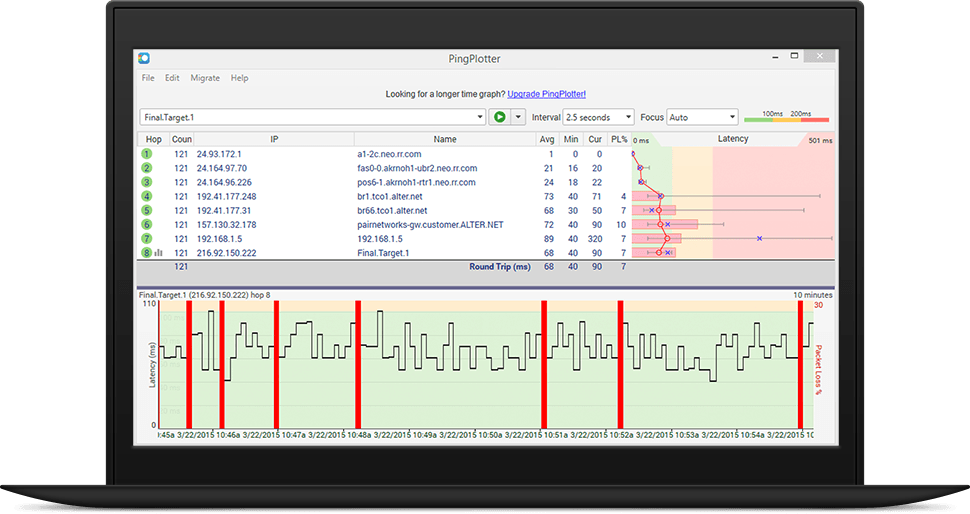Screen dimensions: 970x514
Task: Click the Name column header
Action: point(445,139)
